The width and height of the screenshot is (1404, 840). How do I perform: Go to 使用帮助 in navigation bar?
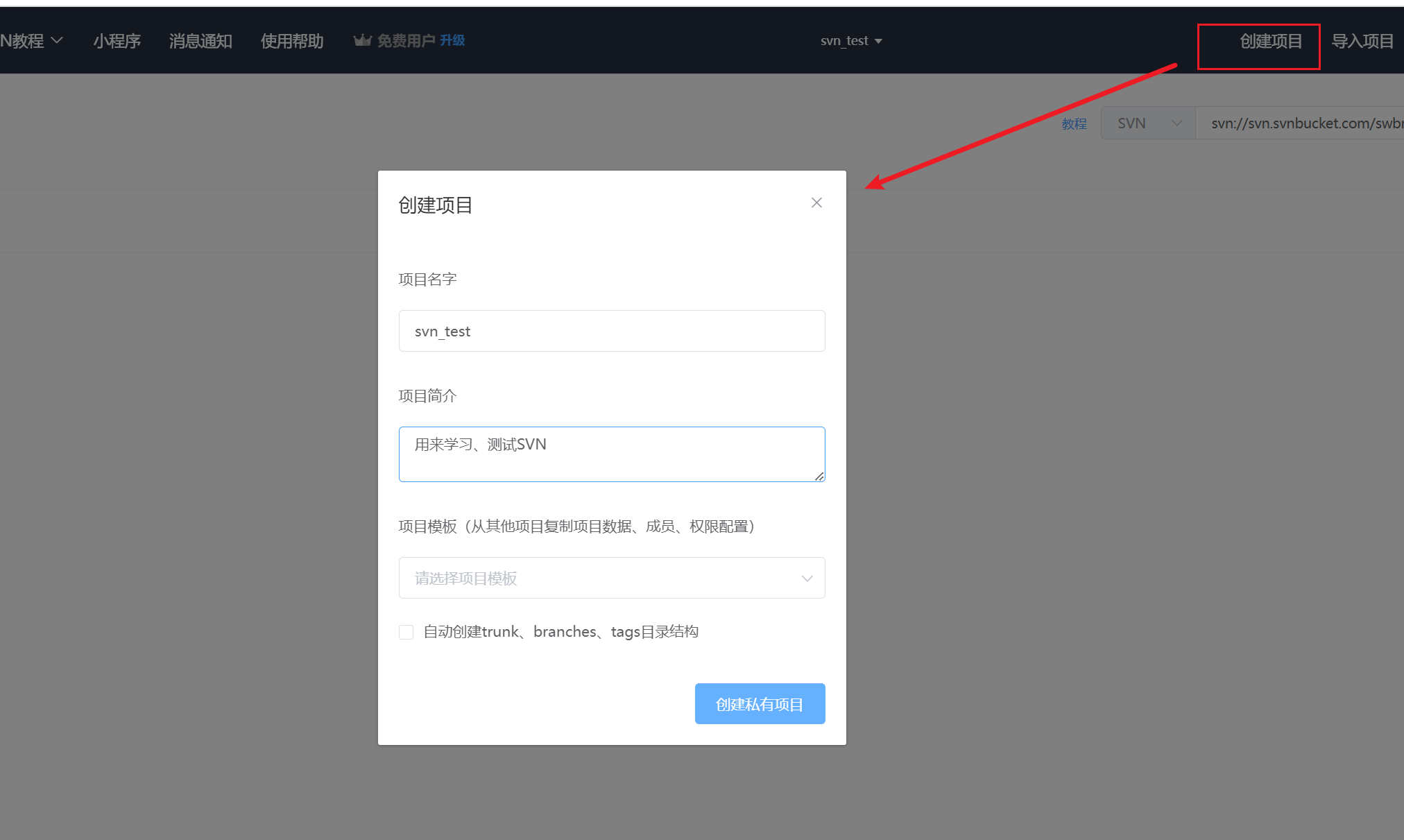click(292, 41)
